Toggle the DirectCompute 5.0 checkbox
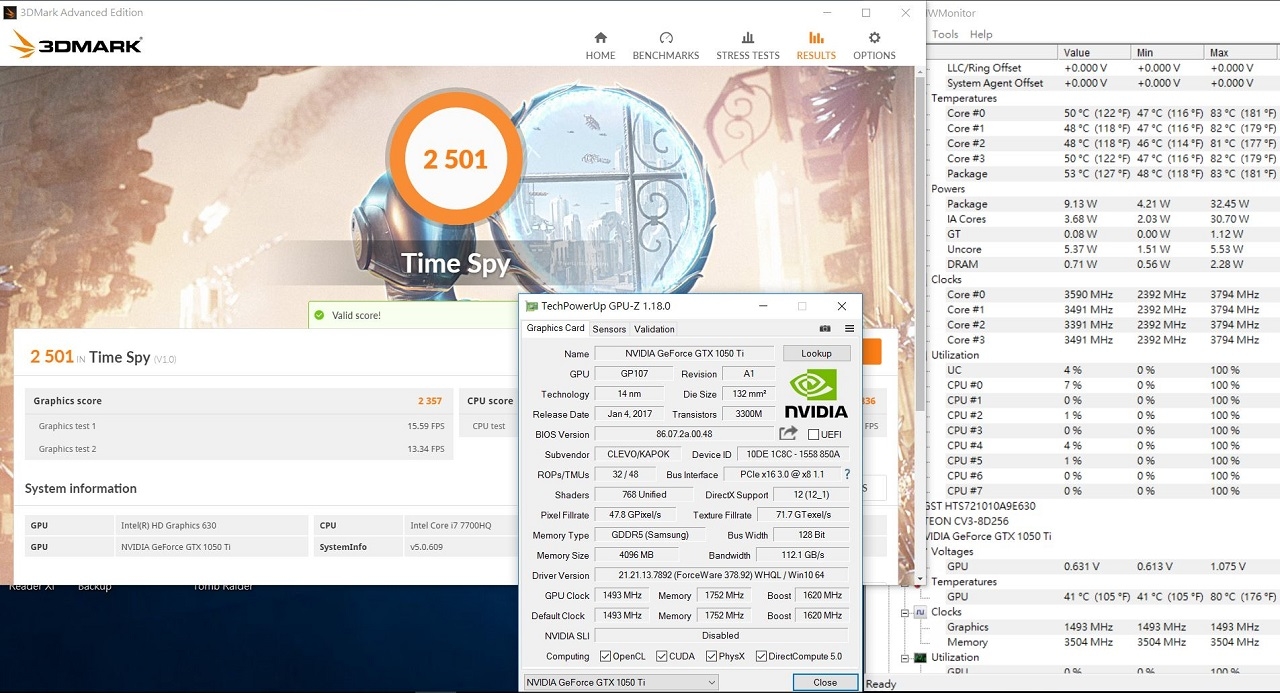 click(762, 656)
